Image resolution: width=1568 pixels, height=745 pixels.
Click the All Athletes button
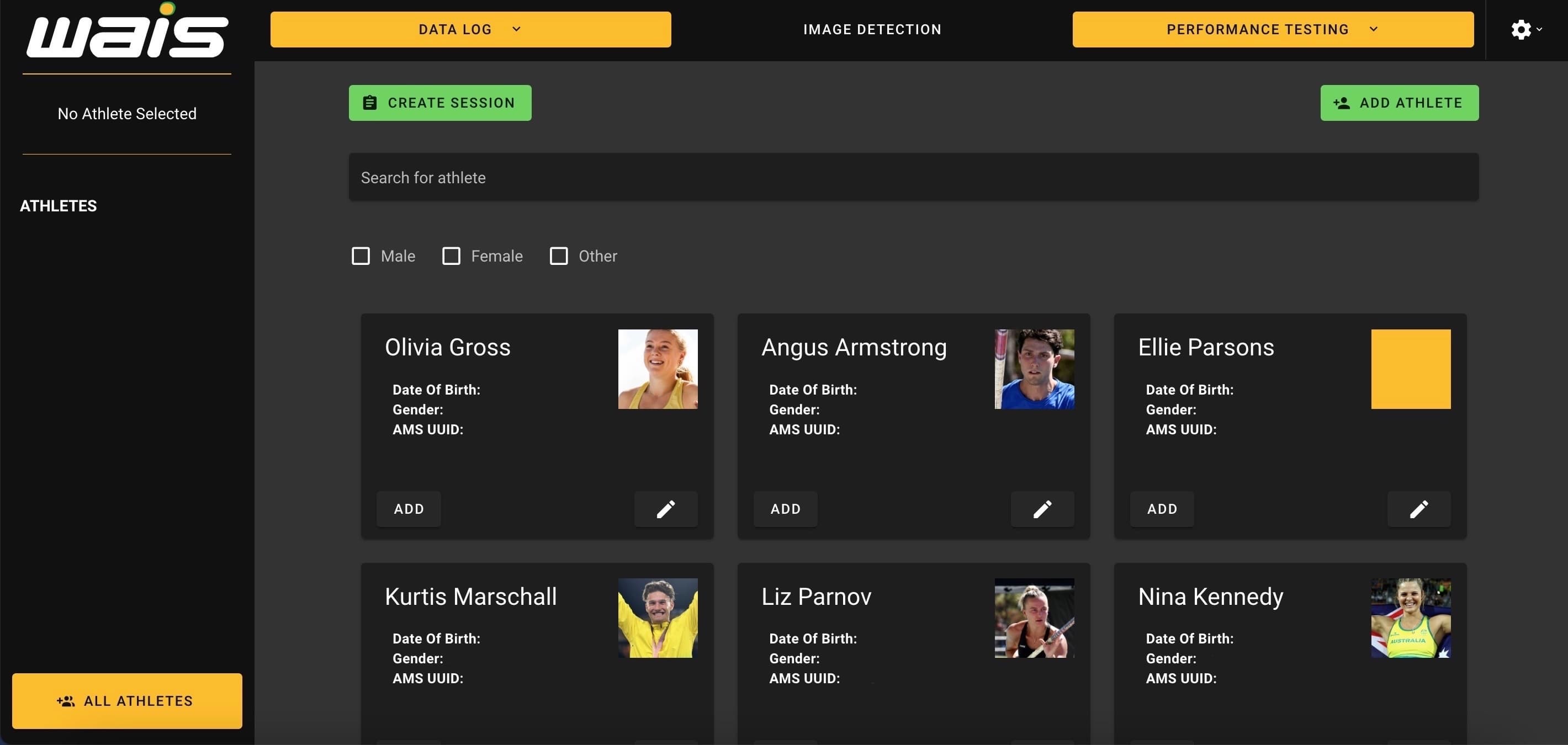[x=126, y=701]
